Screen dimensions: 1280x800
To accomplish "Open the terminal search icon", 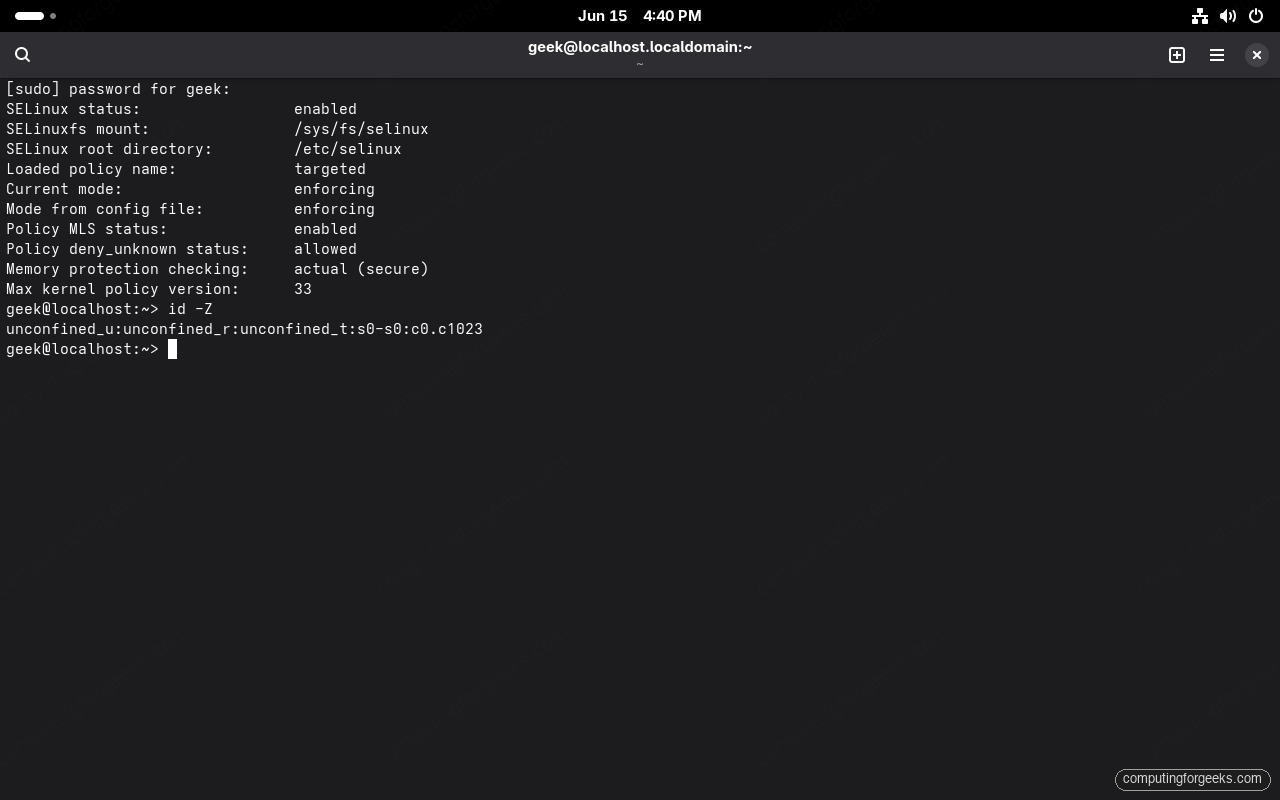I will pos(23,55).
